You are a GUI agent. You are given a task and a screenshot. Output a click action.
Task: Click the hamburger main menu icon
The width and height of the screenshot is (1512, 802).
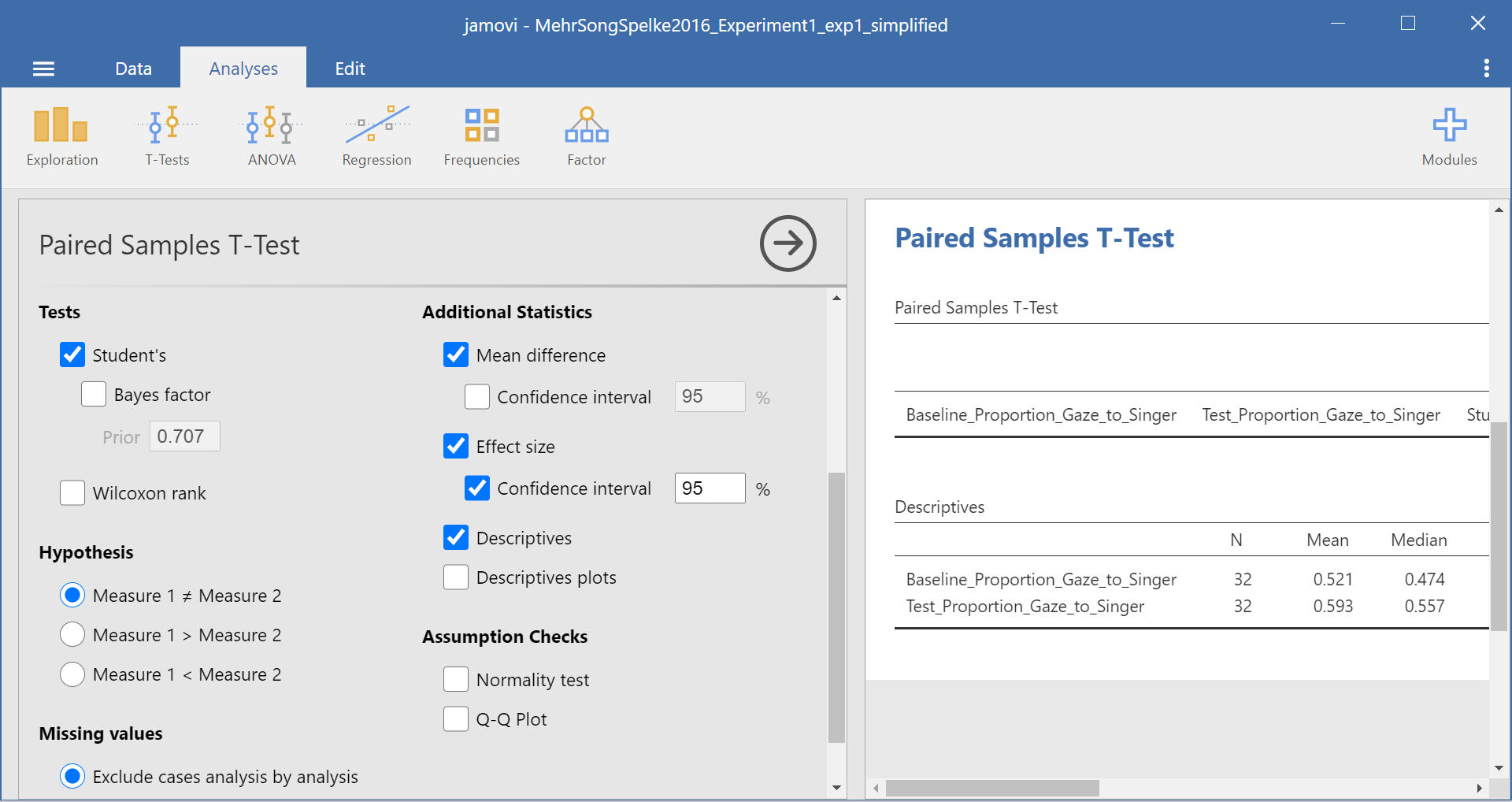(x=43, y=69)
